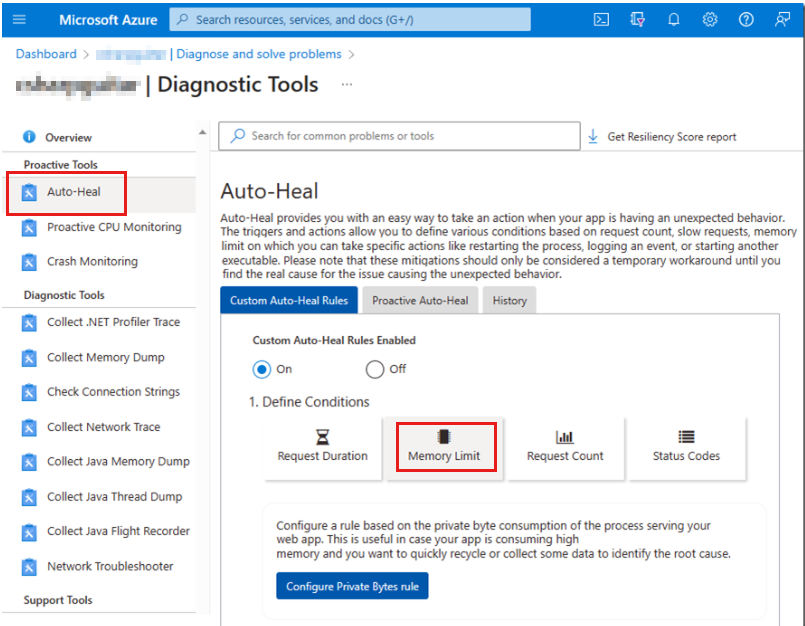Switch to the Proactive Auto-Heal tab
The image size is (805, 626).
[419, 299]
